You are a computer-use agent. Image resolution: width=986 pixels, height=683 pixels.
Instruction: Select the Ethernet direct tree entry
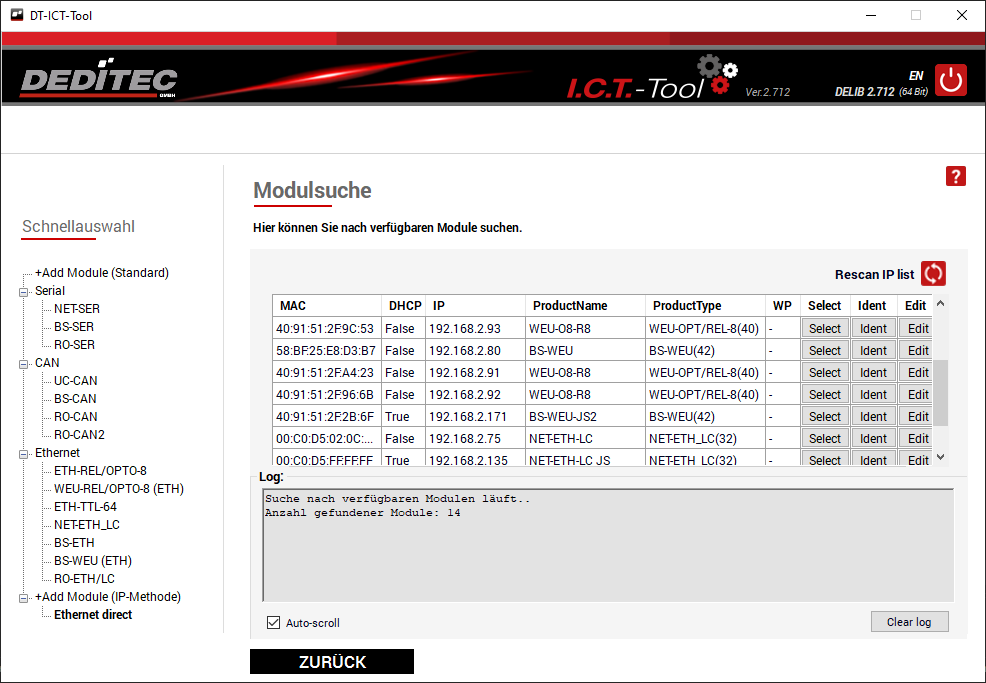93,615
